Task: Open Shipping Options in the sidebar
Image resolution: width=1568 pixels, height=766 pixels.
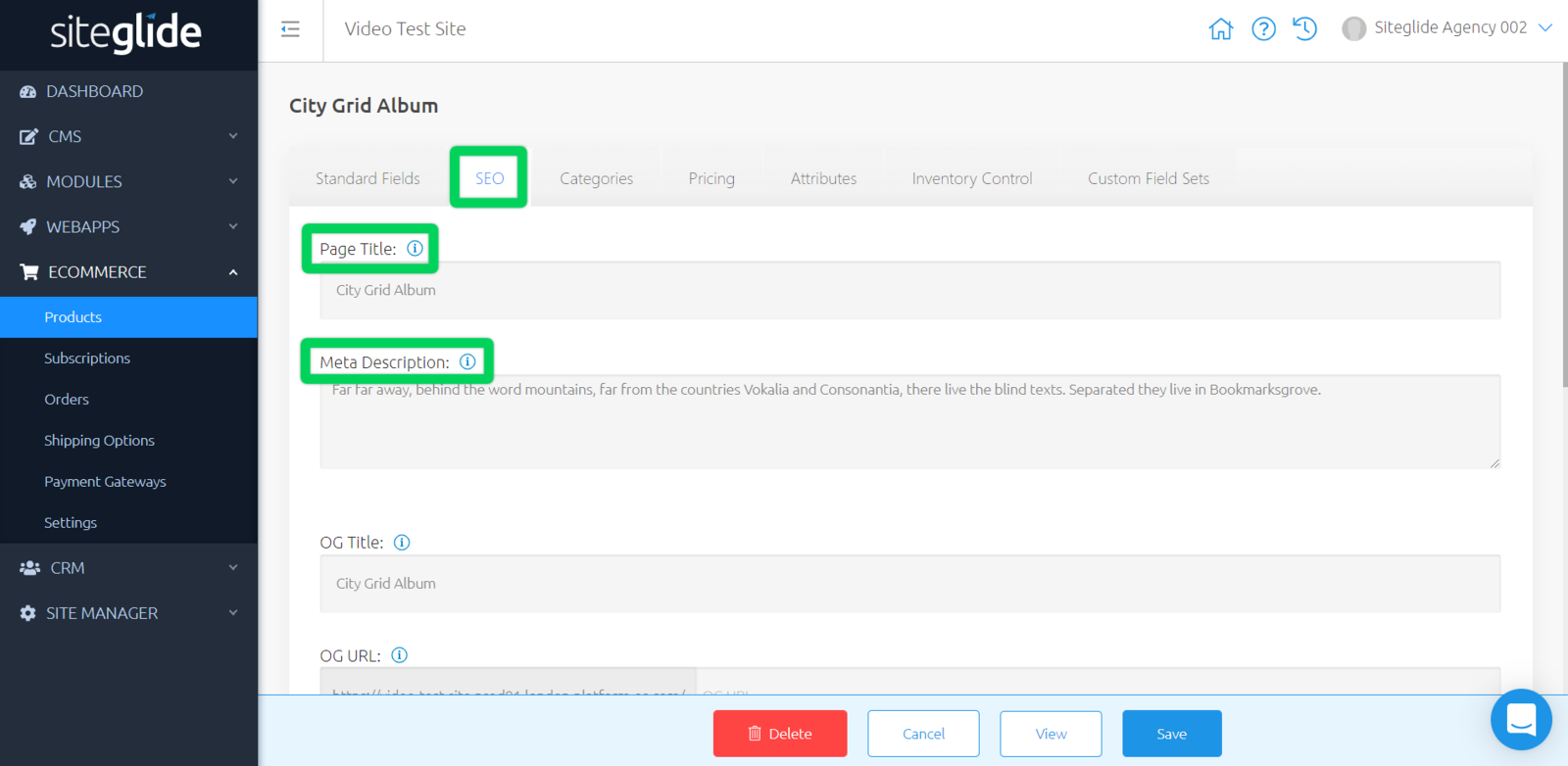Action: (99, 441)
